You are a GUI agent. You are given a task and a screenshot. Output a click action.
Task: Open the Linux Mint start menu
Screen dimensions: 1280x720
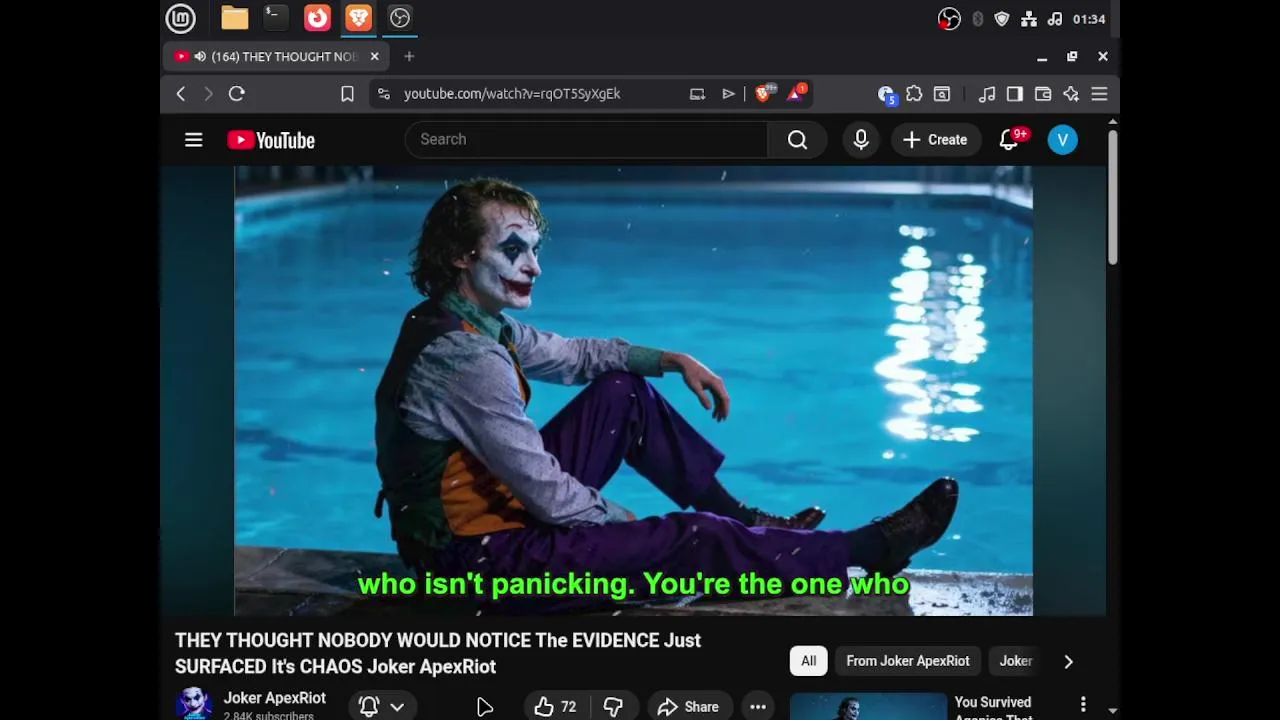click(181, 18)
